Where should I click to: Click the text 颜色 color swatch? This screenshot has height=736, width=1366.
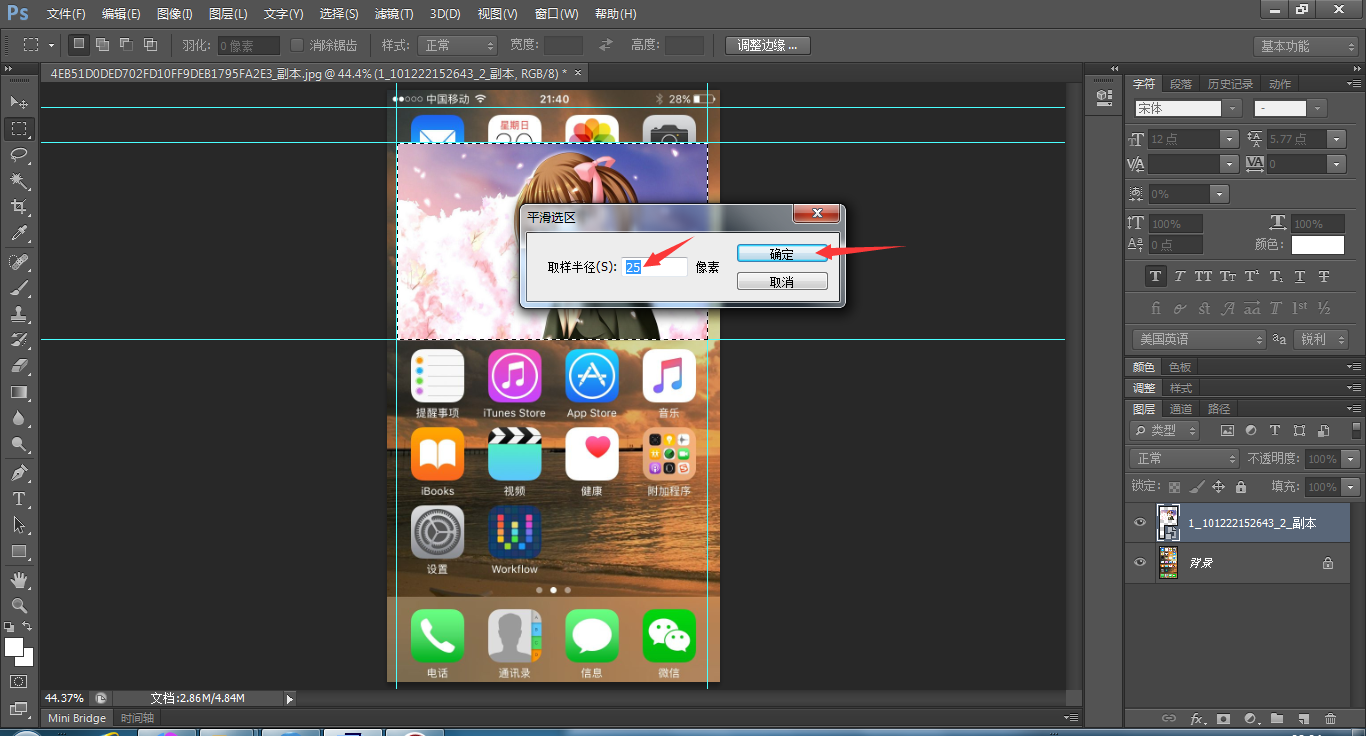[x=1318, y=245]
